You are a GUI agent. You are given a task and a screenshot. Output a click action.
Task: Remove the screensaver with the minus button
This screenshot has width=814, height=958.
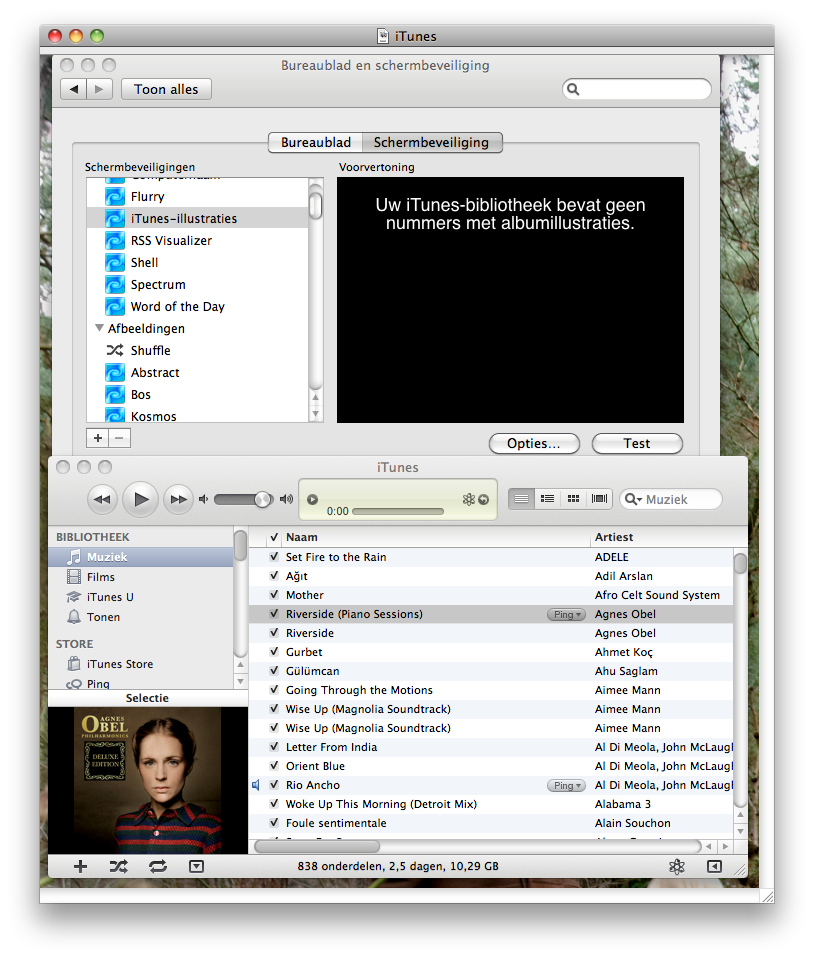120,438
